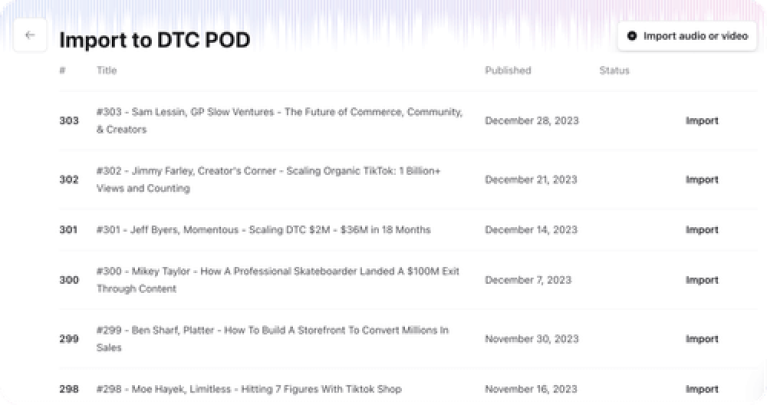Image resolution: width=767 pixels, height=405 pixels.
Task: Import episode #301 Jeff Byers
Action: [701, 230]
